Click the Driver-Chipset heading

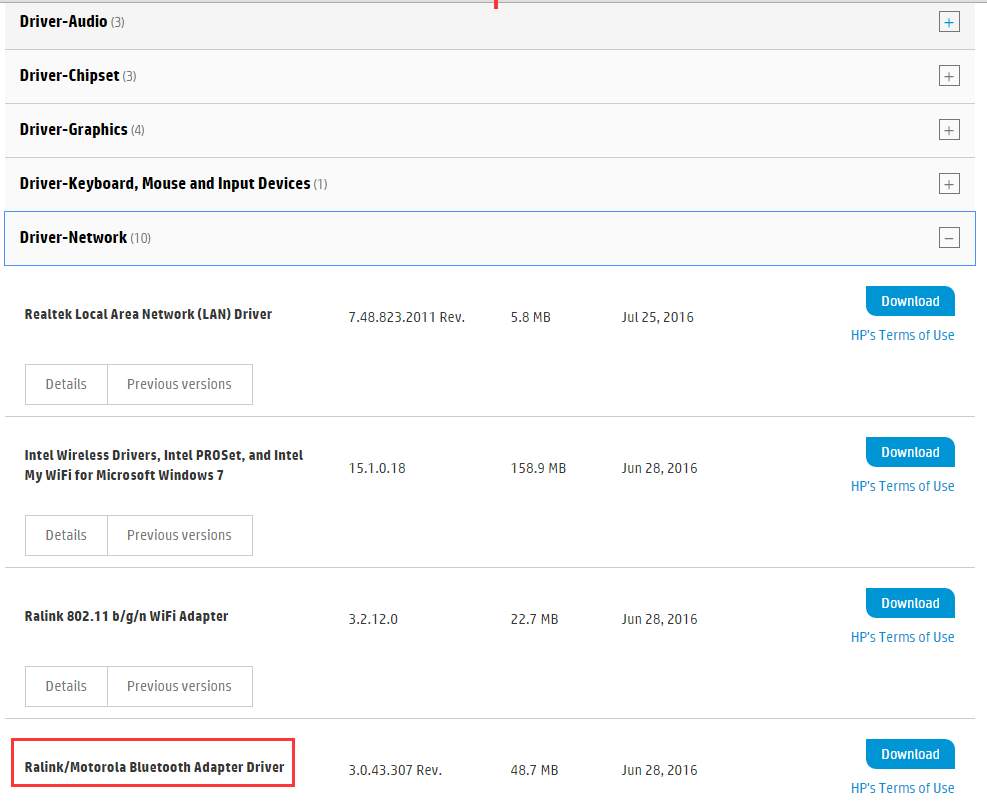(69, 76)
